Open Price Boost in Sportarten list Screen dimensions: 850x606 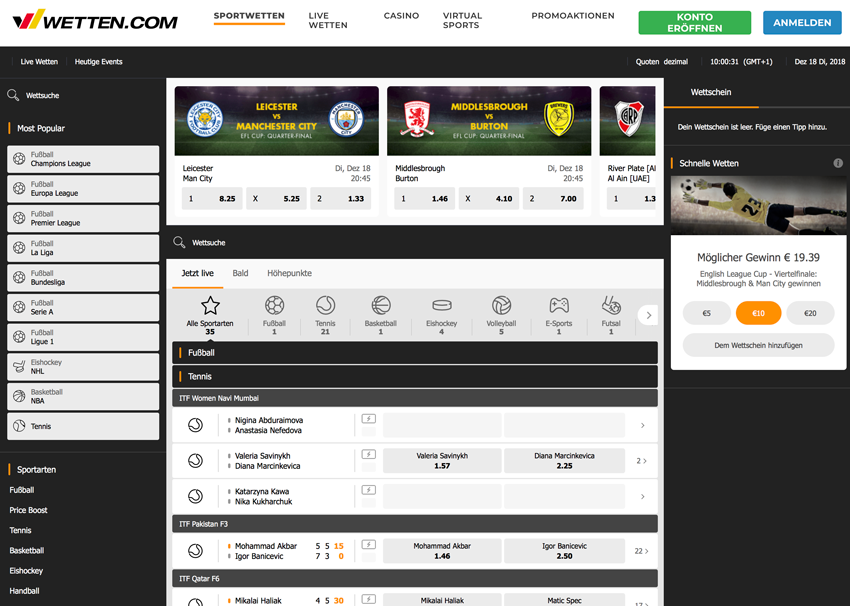pos(28,510)
